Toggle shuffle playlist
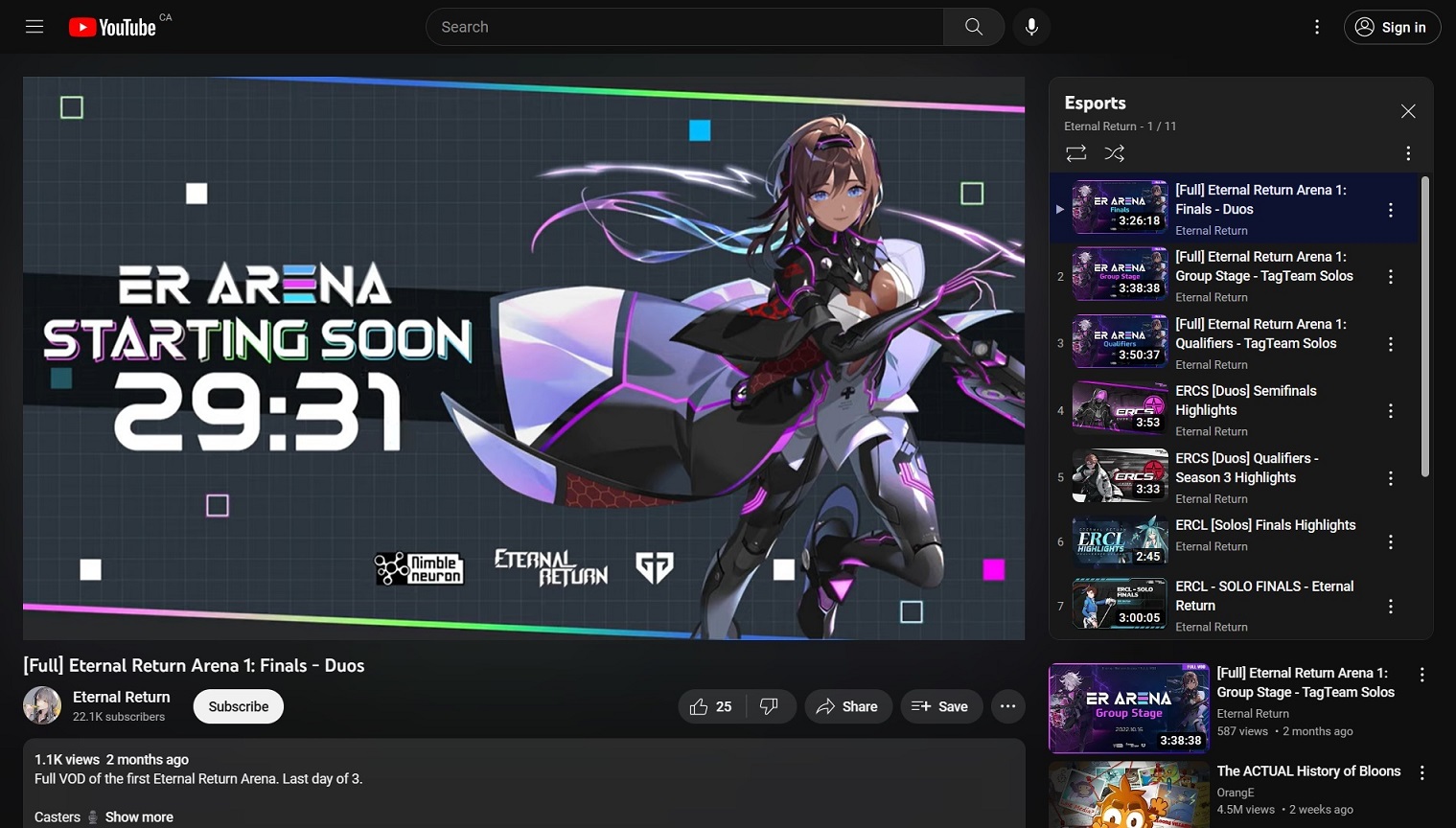 1115,153
